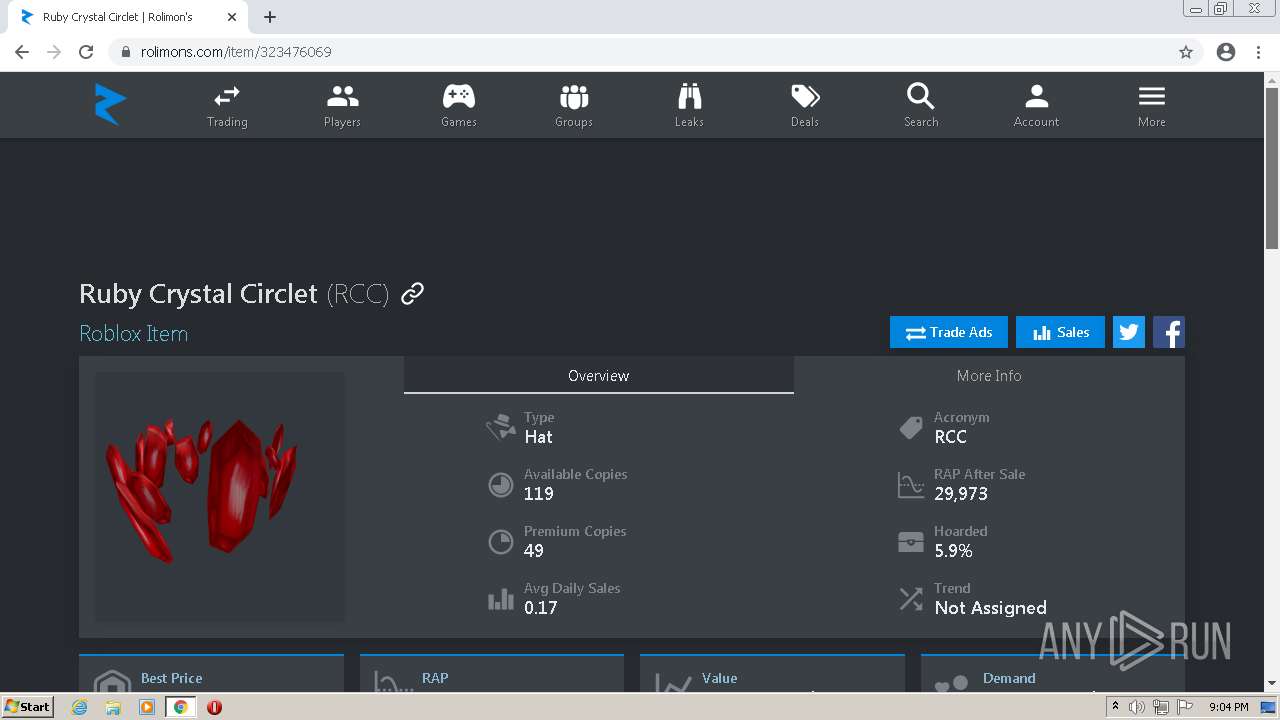Open the system tray volume icon
Viewport: 1280px width, 720px height.
point(1137,707)
